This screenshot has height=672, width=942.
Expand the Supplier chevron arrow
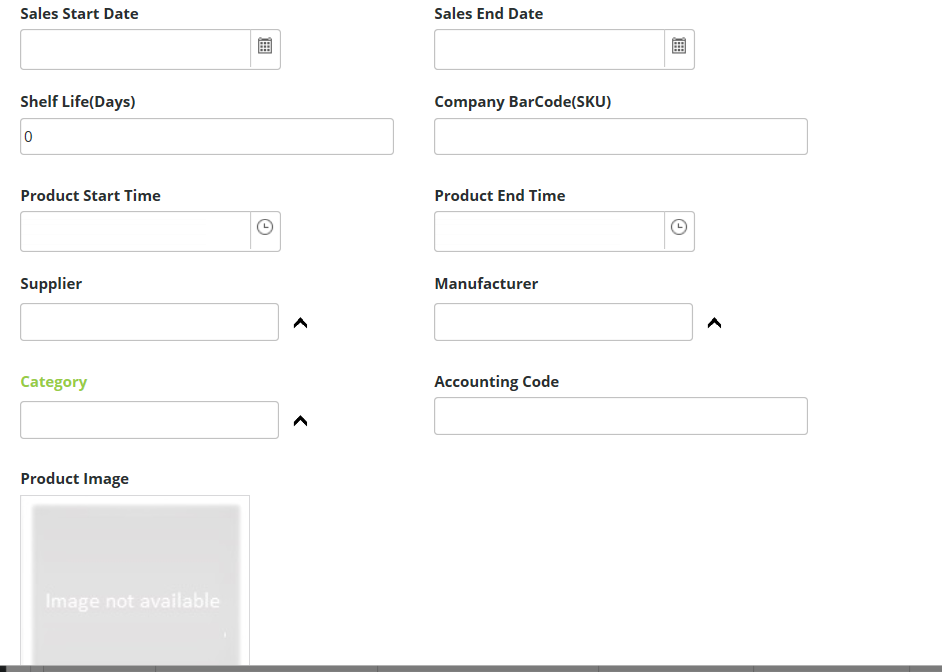300,323
